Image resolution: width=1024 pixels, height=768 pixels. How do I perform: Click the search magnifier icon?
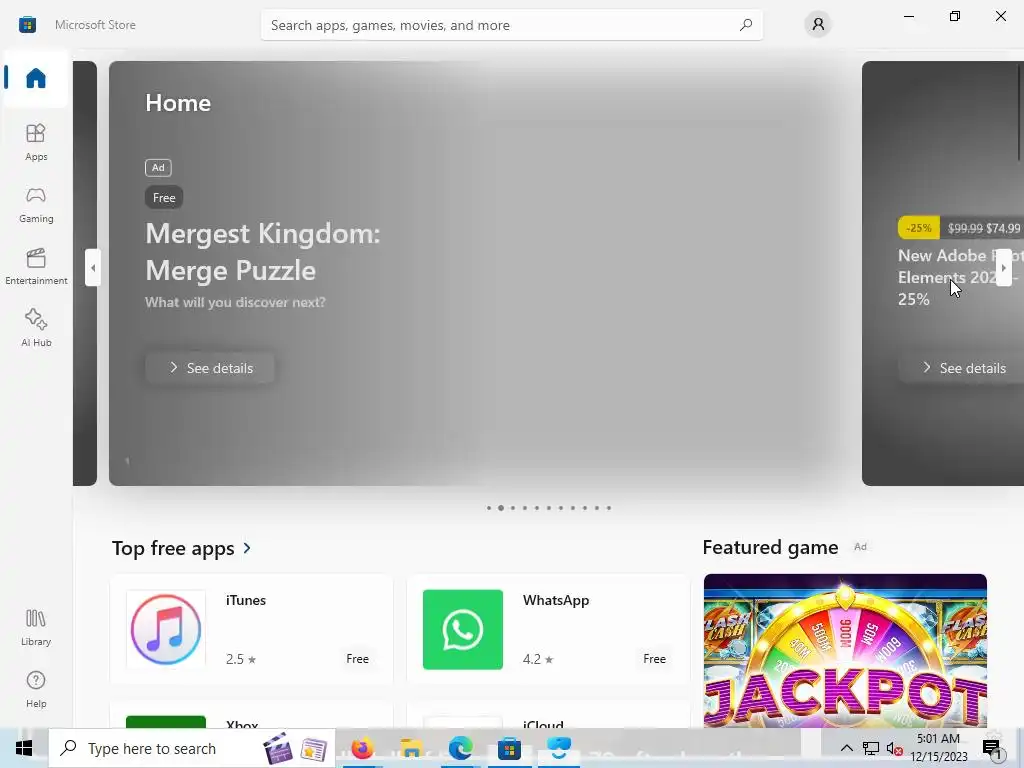pos(746,25)
